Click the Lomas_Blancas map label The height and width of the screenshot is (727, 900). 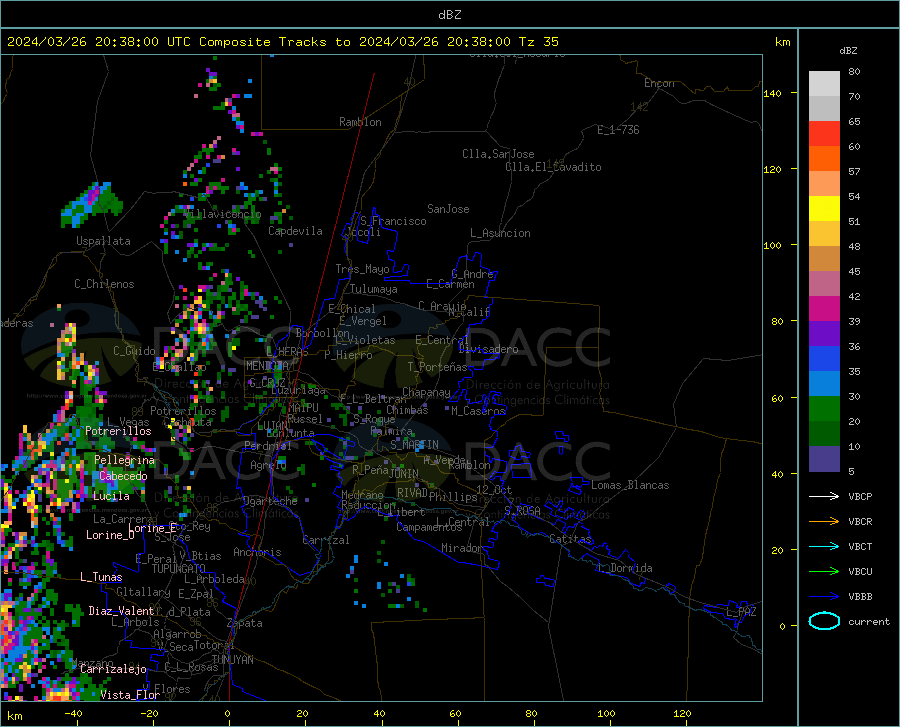pyautogui.click(x=630, y=485)
